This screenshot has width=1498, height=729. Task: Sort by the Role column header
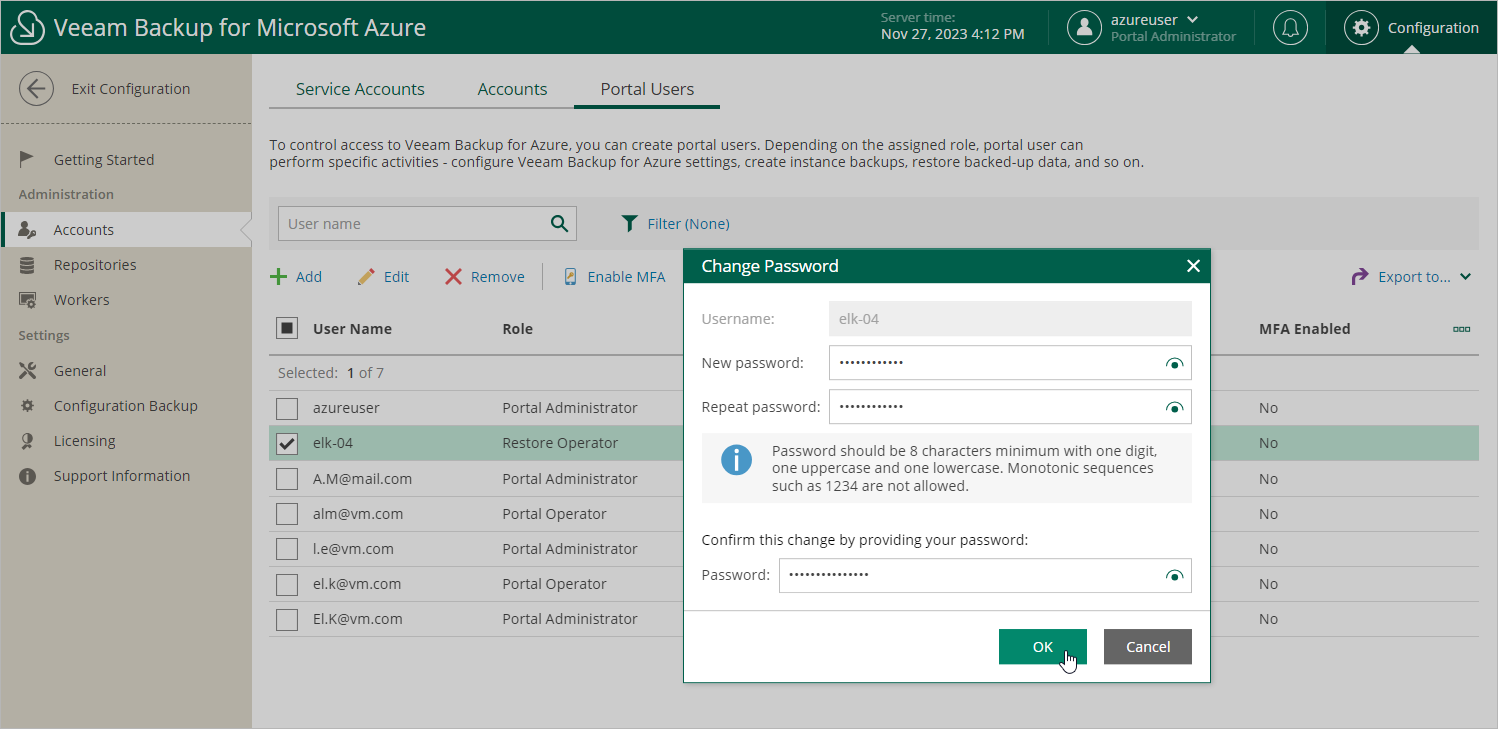pos(518,329)
